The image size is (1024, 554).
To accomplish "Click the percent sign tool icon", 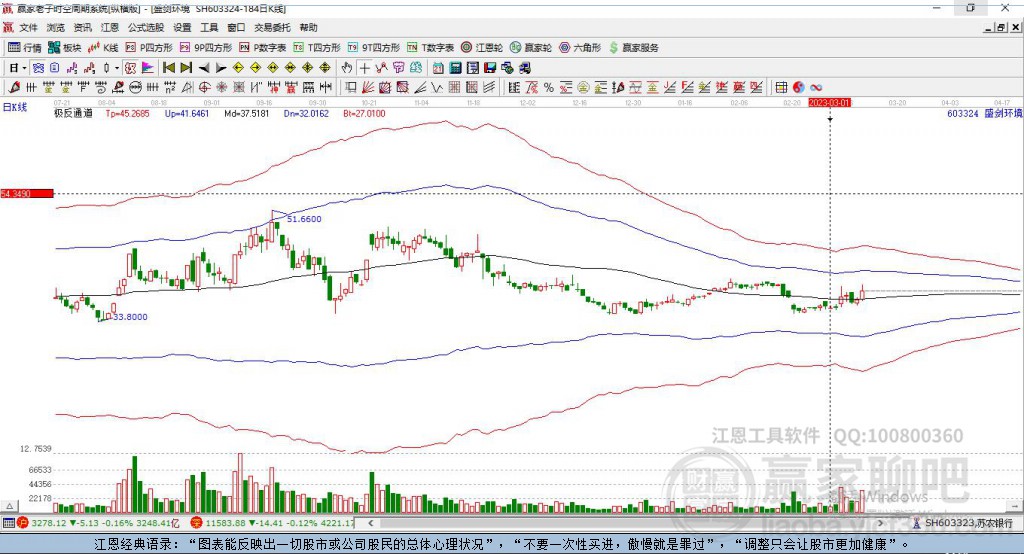I will [549, 88].
